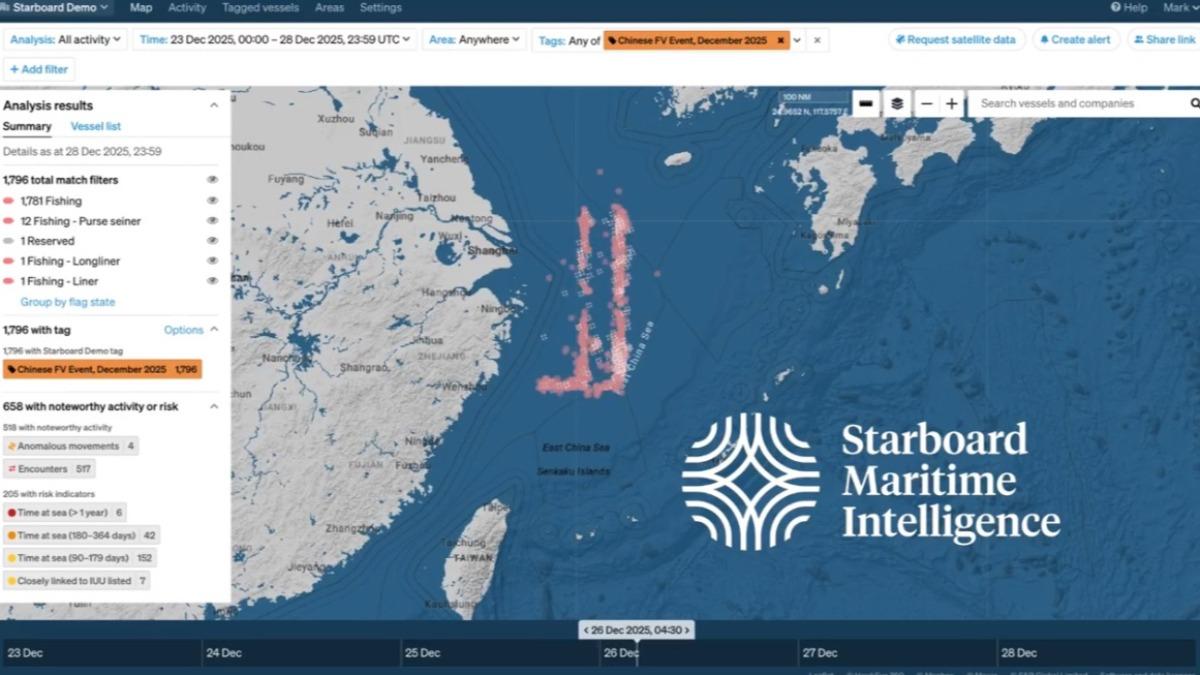Zoom out with the minus button
This screenshot has width=1200, height=675.
927,104
